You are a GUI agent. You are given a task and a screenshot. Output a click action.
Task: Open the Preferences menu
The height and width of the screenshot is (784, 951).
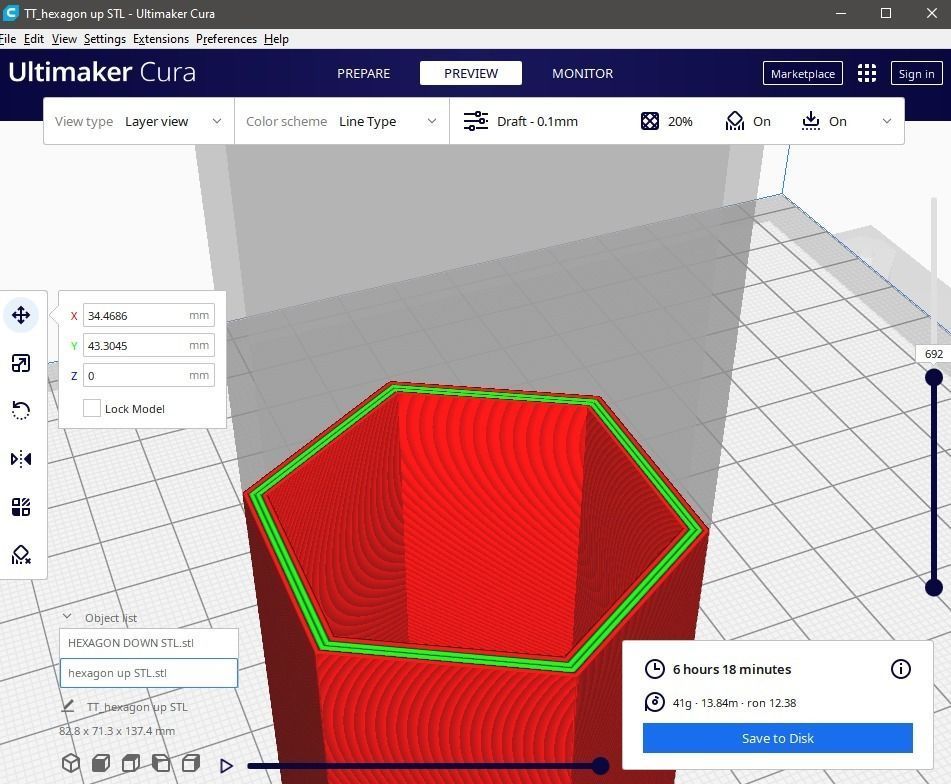point(226,39)
